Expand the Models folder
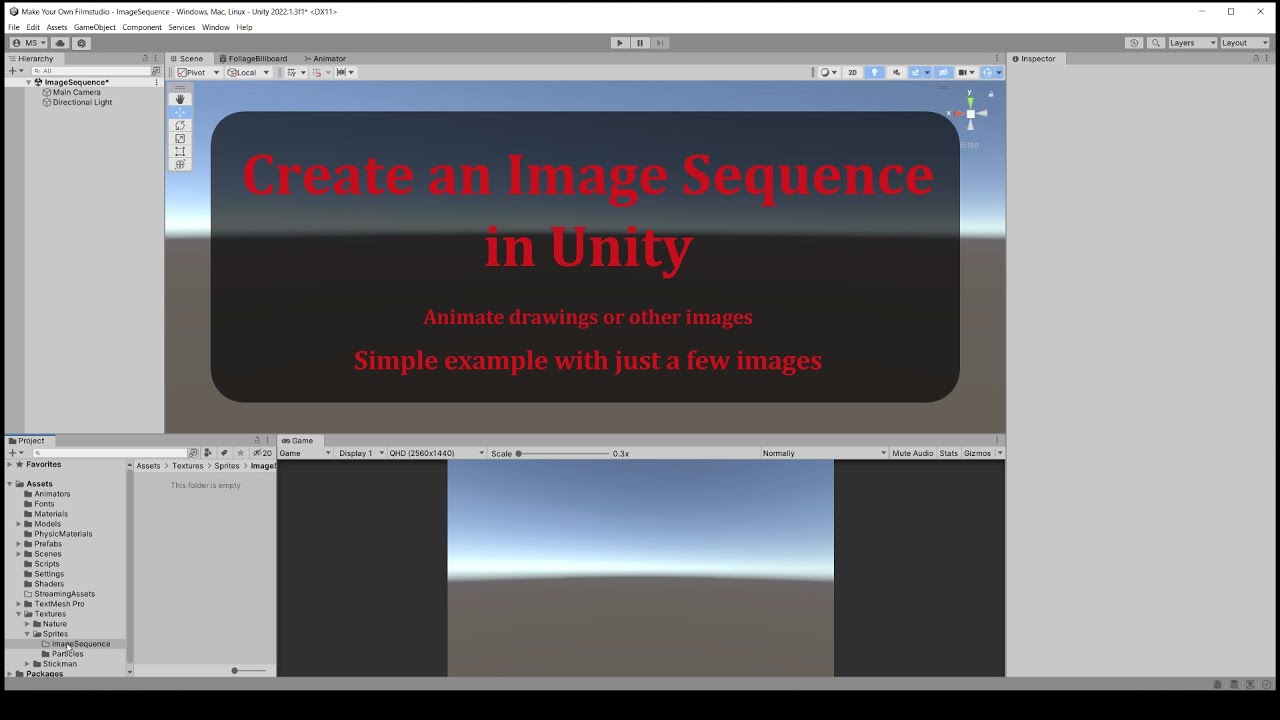1280x720 pixels. click(x=19, y=524)
